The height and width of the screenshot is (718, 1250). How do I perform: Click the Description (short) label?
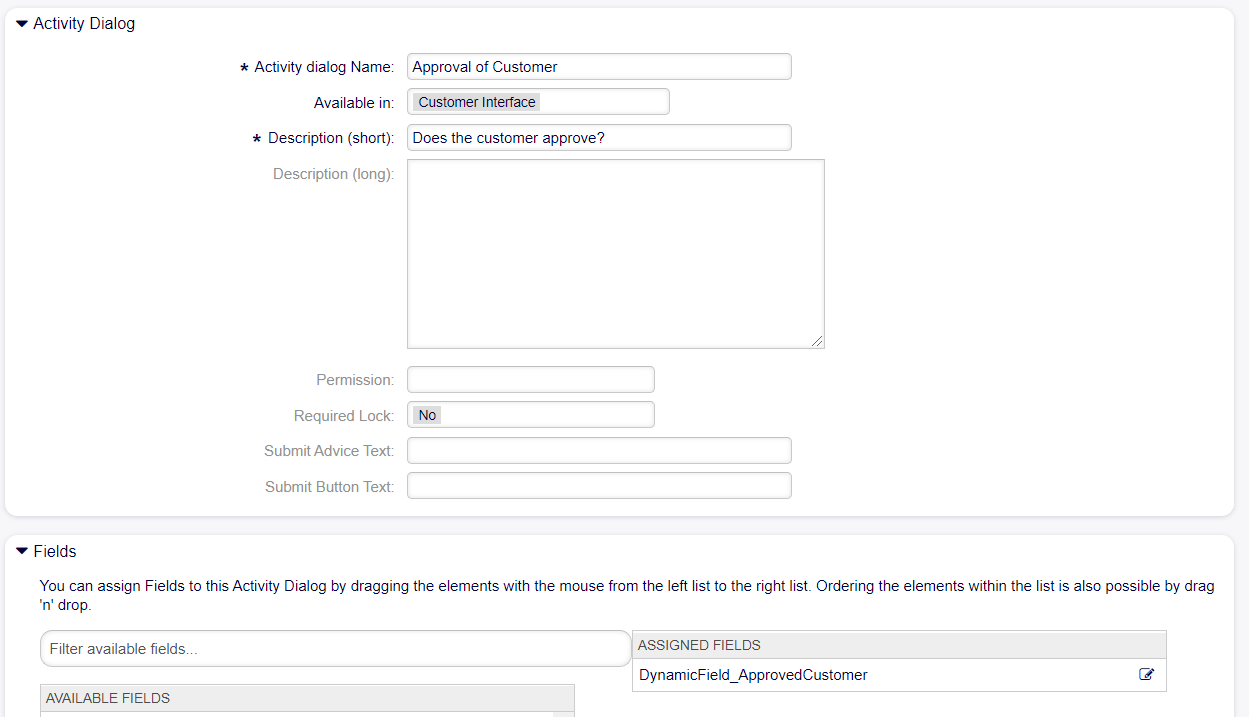[330, 138]
